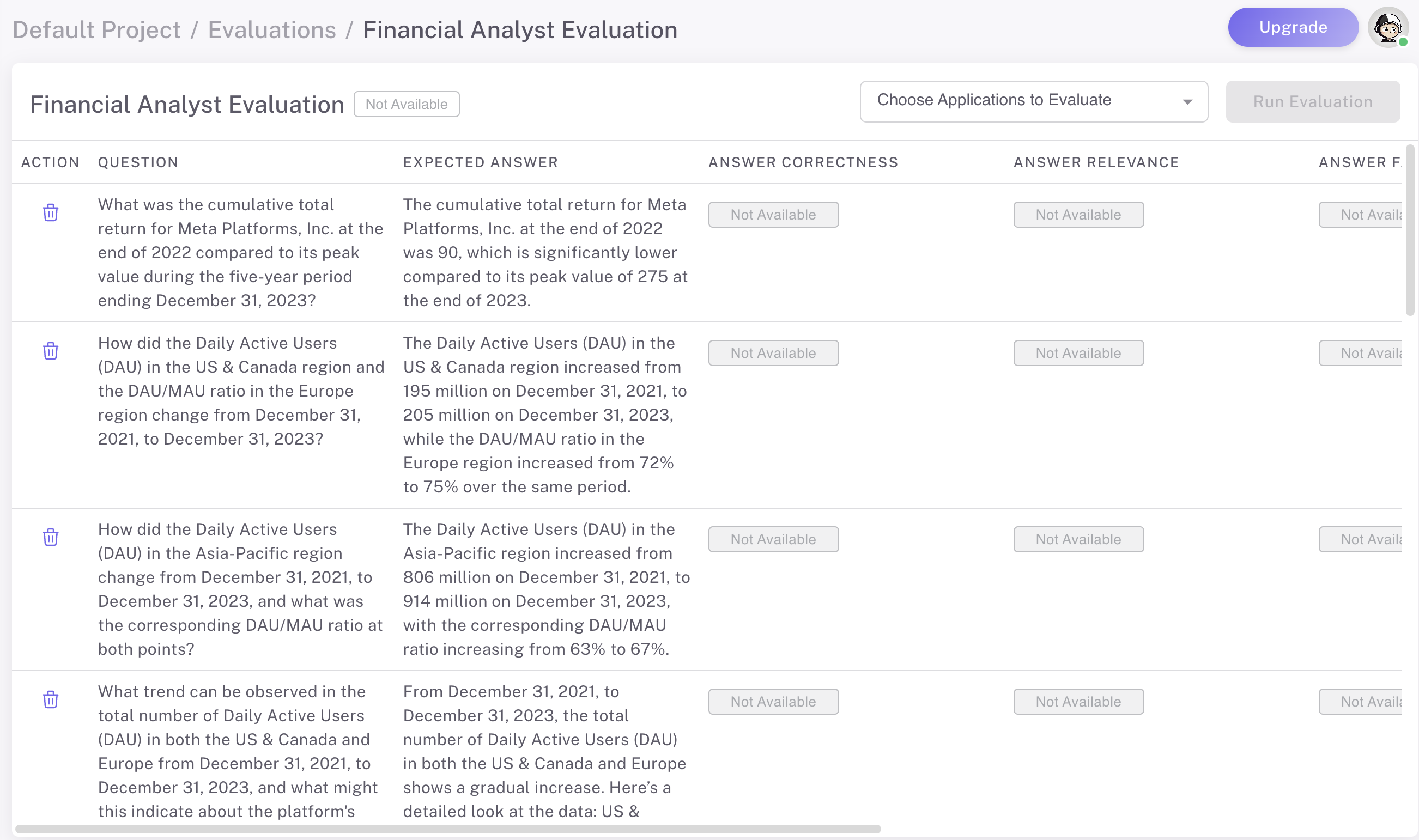Click the Expected Answer column header
Image resolution: width=1419 pixels, height=840 pixels.
[x=480, y=162]
